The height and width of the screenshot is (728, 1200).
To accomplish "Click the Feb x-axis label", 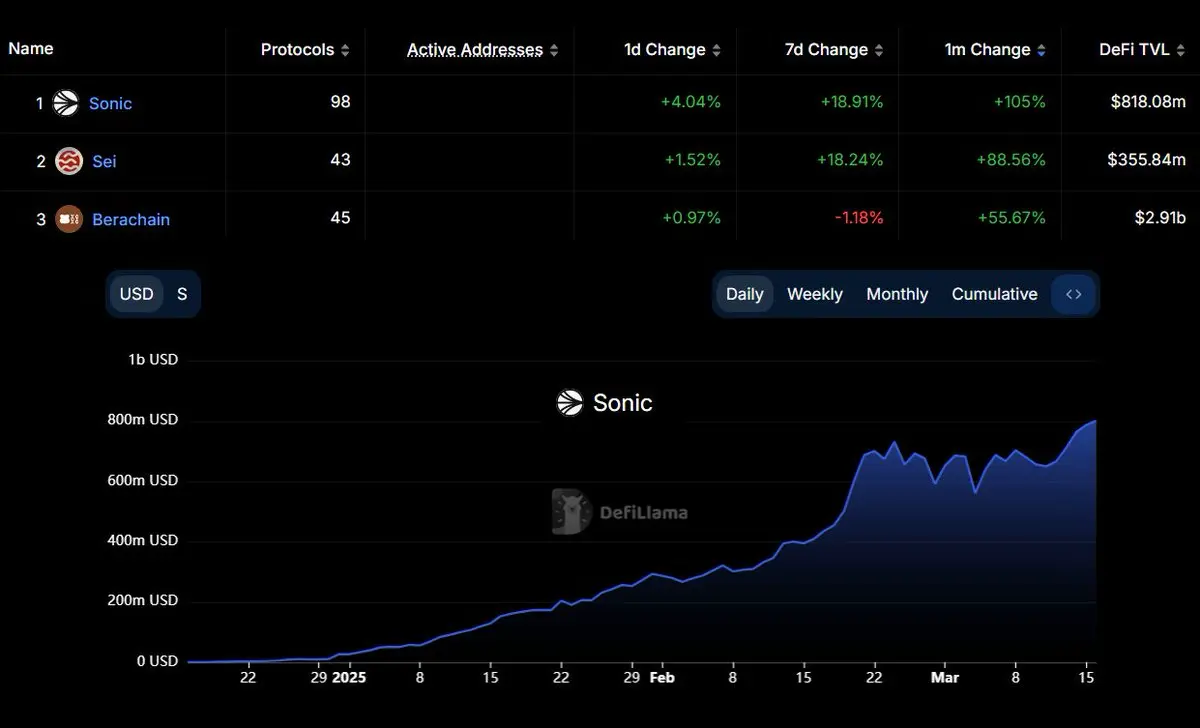I will [662, 677].
